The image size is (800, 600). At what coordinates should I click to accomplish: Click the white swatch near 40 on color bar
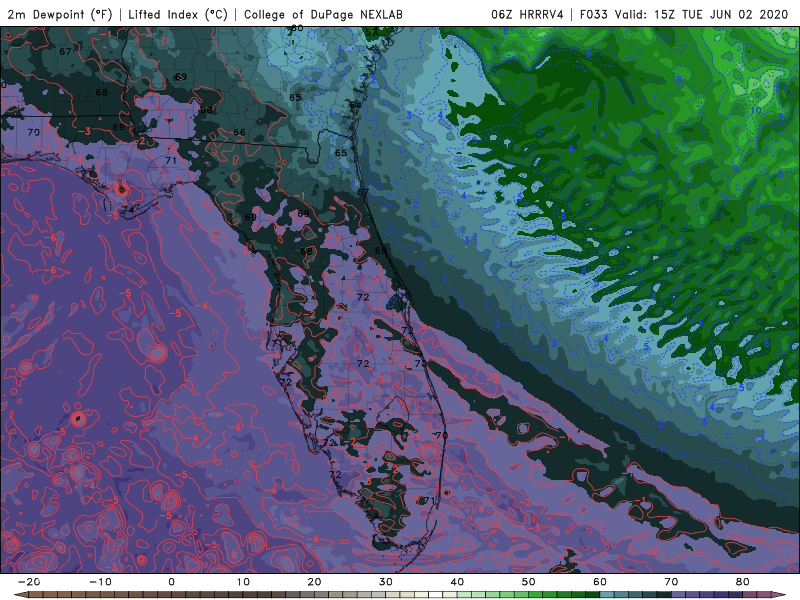pos(436,595)
